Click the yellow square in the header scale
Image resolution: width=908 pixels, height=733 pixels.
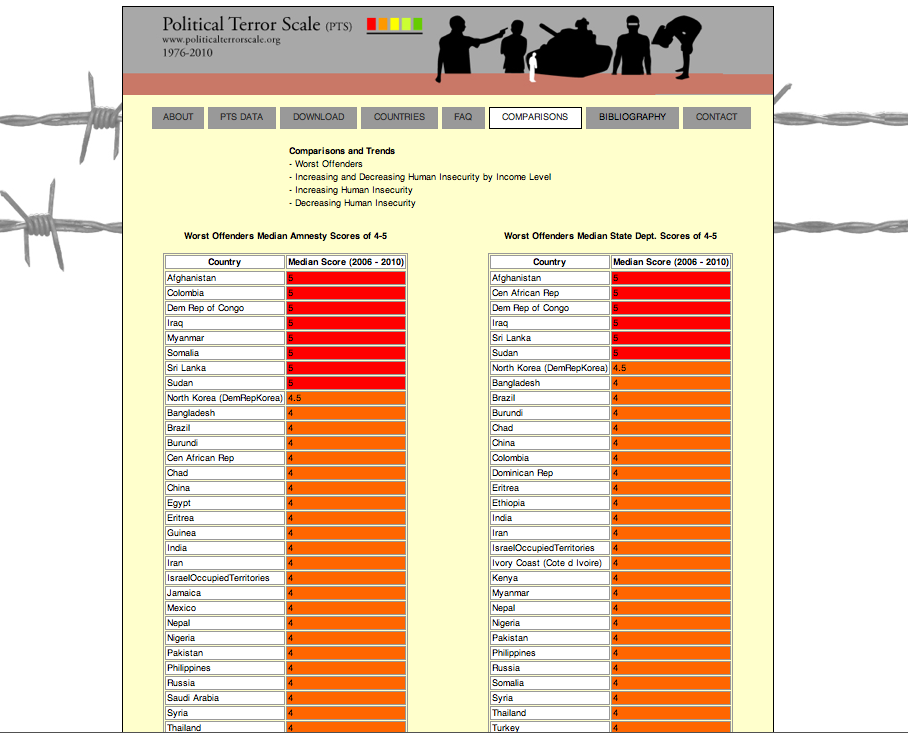click(x=394, y=24)
